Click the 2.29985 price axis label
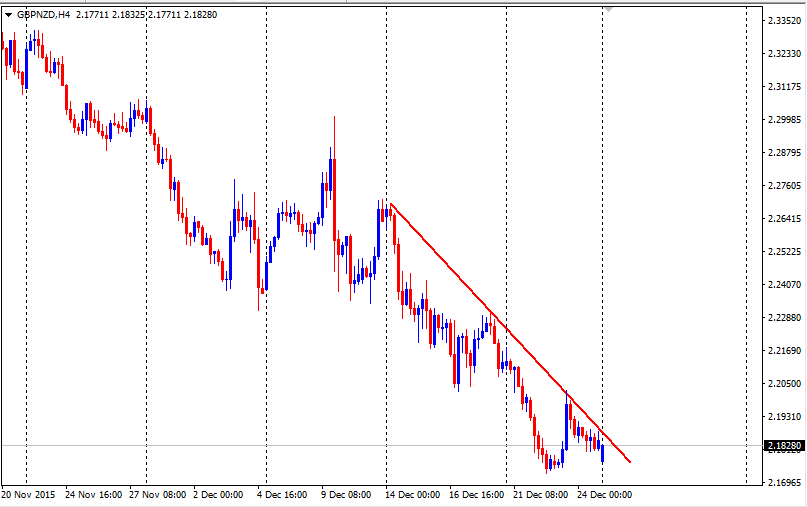This screenshot has width=807, height=507. point(784,119)
